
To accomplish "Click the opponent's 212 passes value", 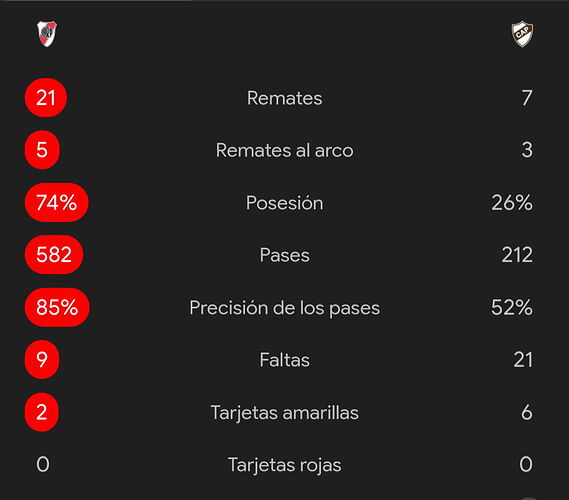I will [517, 255].
